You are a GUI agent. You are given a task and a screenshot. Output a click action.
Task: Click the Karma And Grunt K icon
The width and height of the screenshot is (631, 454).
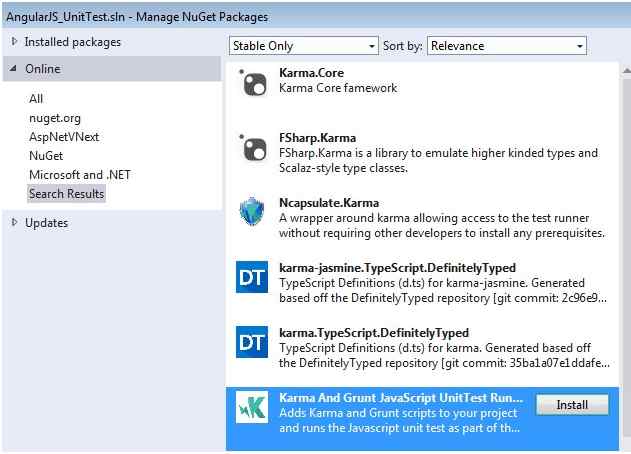[x=252, y=407]
